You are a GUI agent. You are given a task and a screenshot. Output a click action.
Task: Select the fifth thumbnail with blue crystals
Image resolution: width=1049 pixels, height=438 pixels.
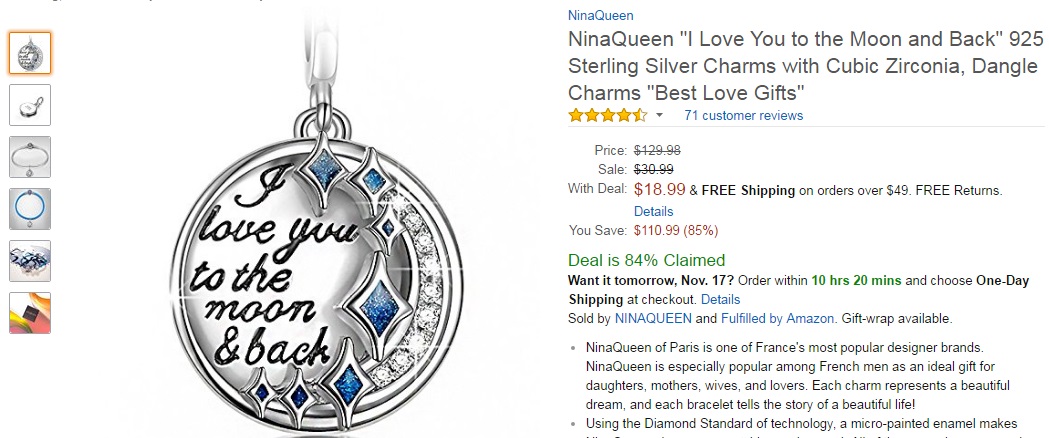(30, 261)
